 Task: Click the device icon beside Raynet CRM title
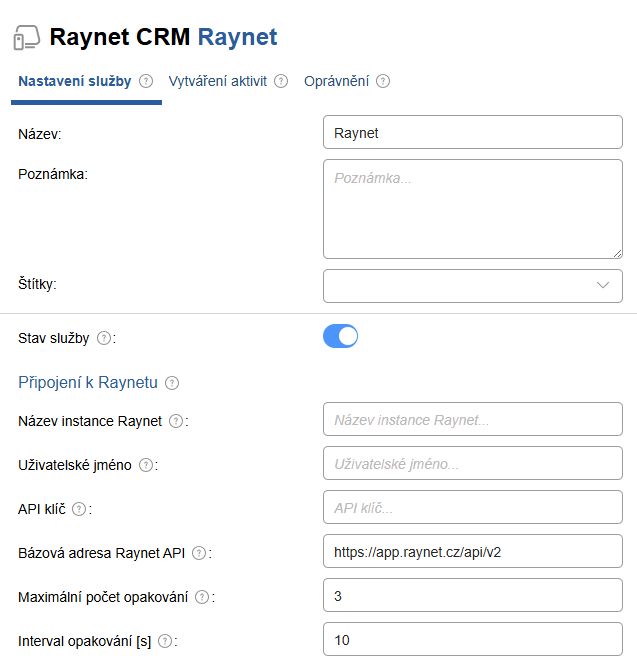(27, 38)
